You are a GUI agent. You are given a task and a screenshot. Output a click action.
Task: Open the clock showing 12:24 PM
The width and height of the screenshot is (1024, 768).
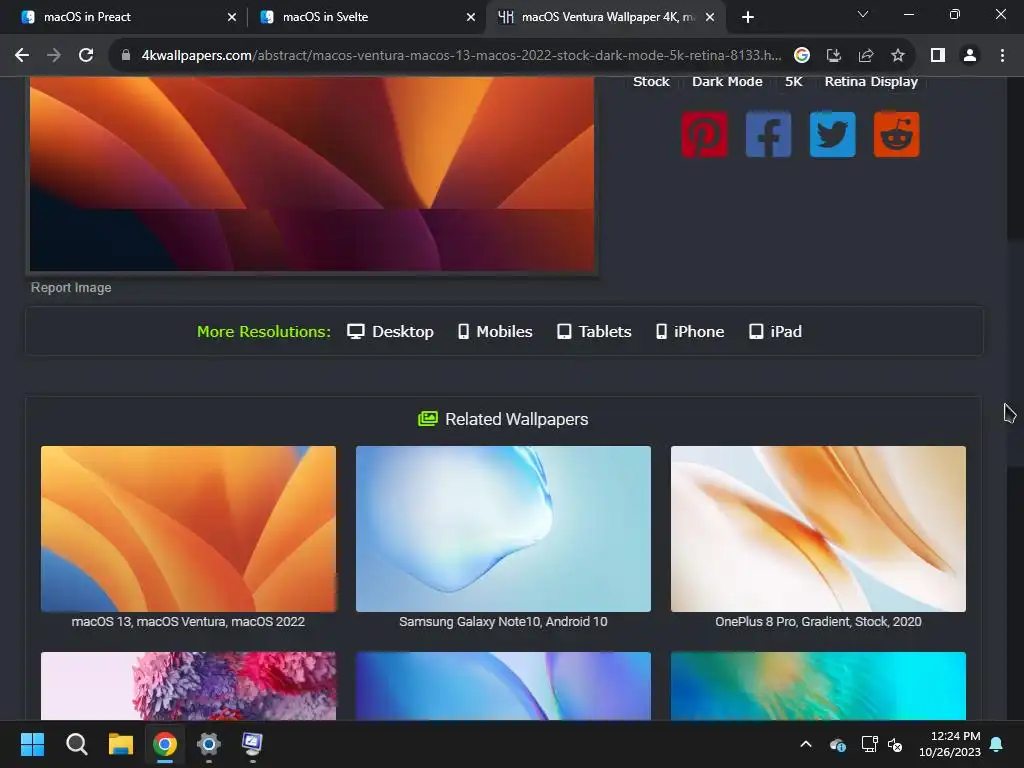click(950, 744)
